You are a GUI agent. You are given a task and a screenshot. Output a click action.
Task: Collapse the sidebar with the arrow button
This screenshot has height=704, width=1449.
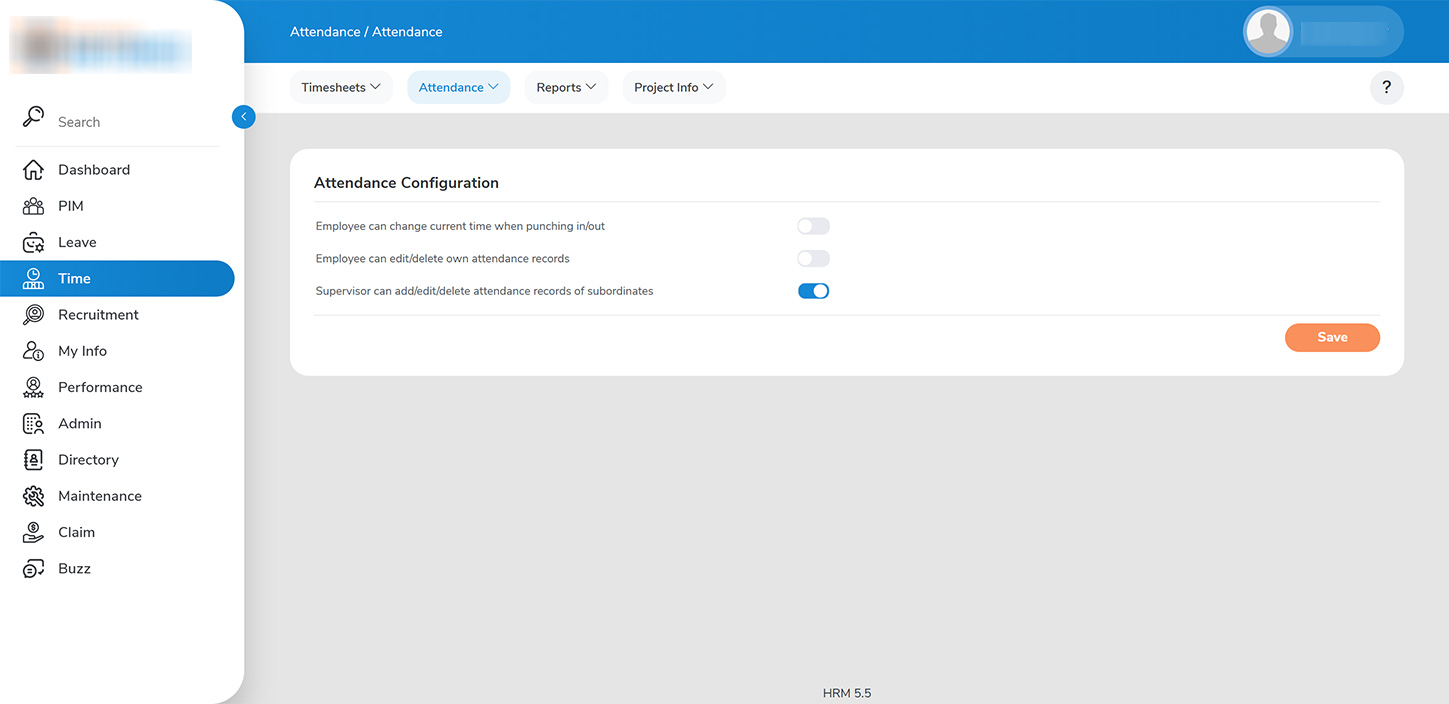click(243, 117)
